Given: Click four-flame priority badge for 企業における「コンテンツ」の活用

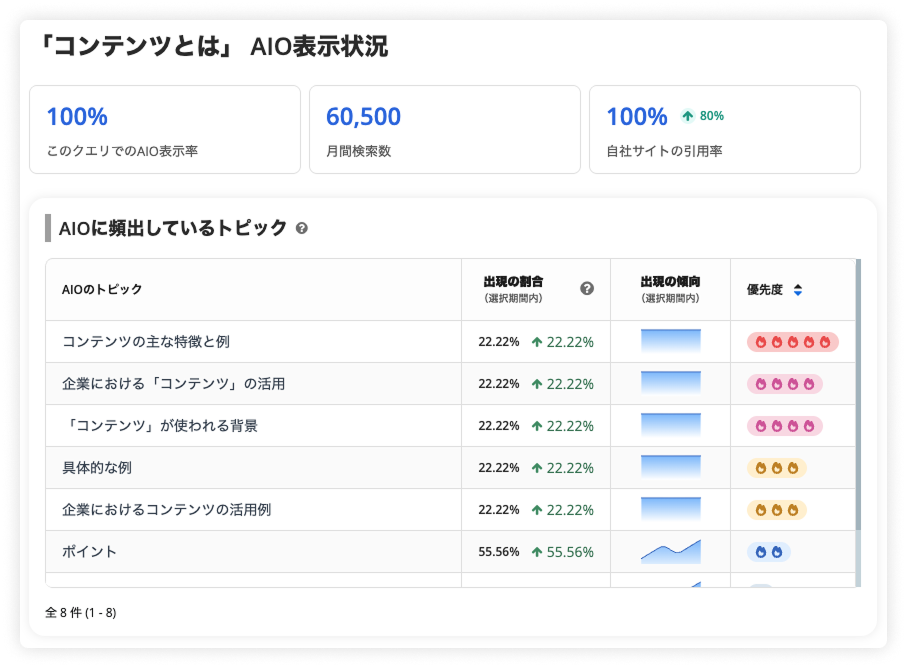Looking at the screenshot, I should pos(784,384).
